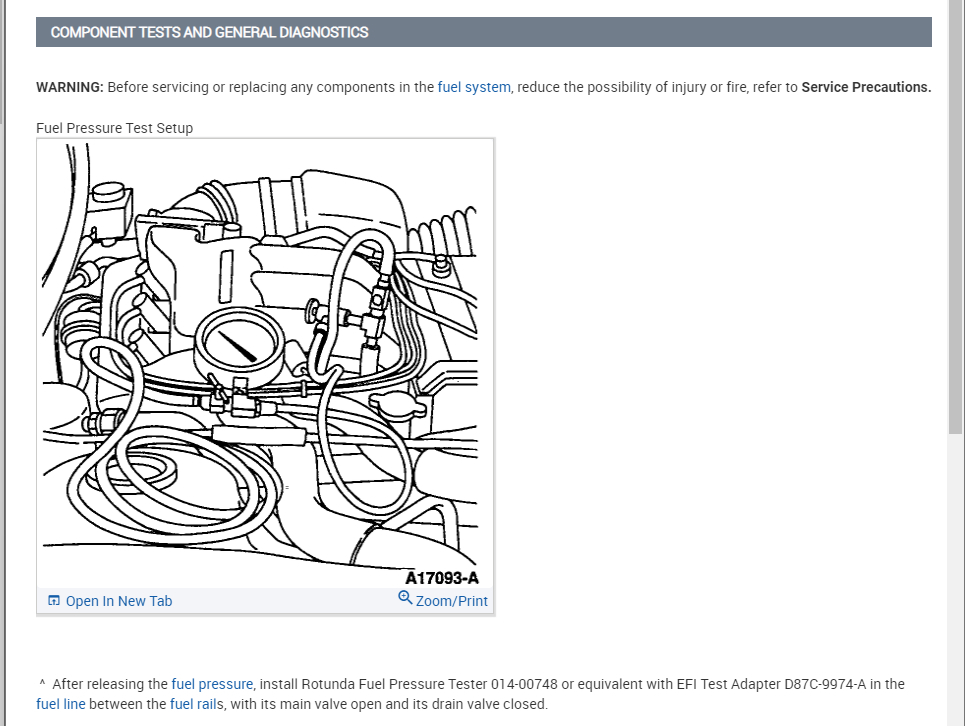Open the 'fuel system' link in warning

pos(474,87)
